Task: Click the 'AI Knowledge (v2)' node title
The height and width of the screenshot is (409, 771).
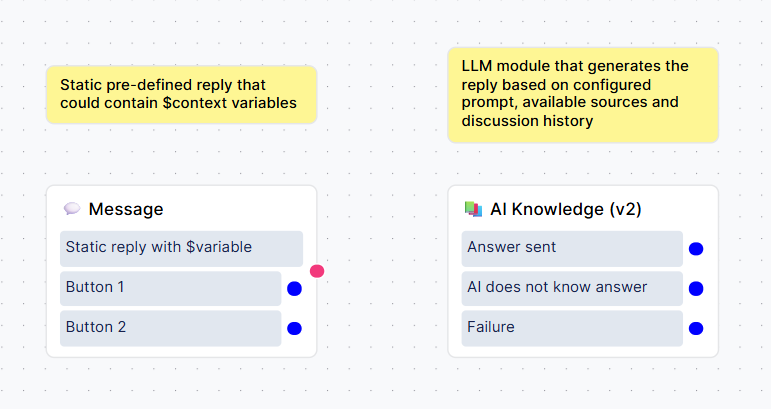Action: tap(566, 209)
